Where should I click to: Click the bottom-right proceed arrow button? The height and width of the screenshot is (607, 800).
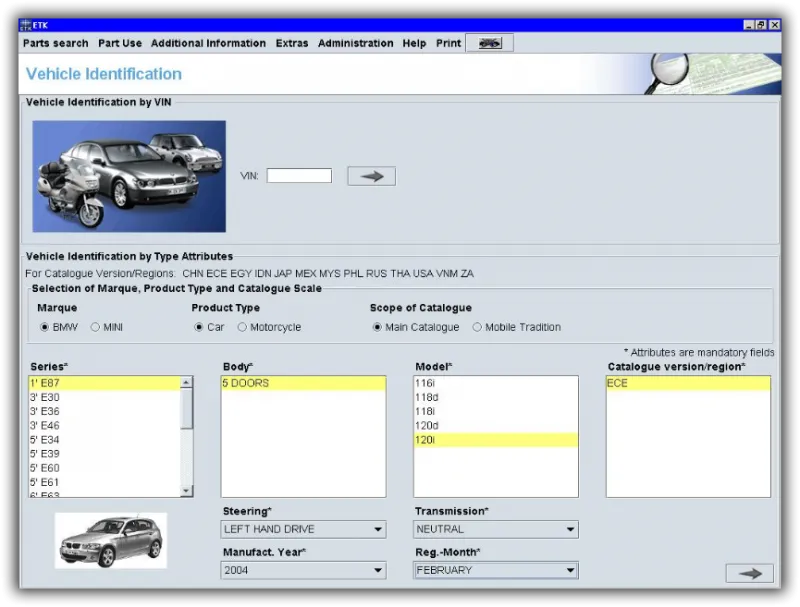[749, 573]
